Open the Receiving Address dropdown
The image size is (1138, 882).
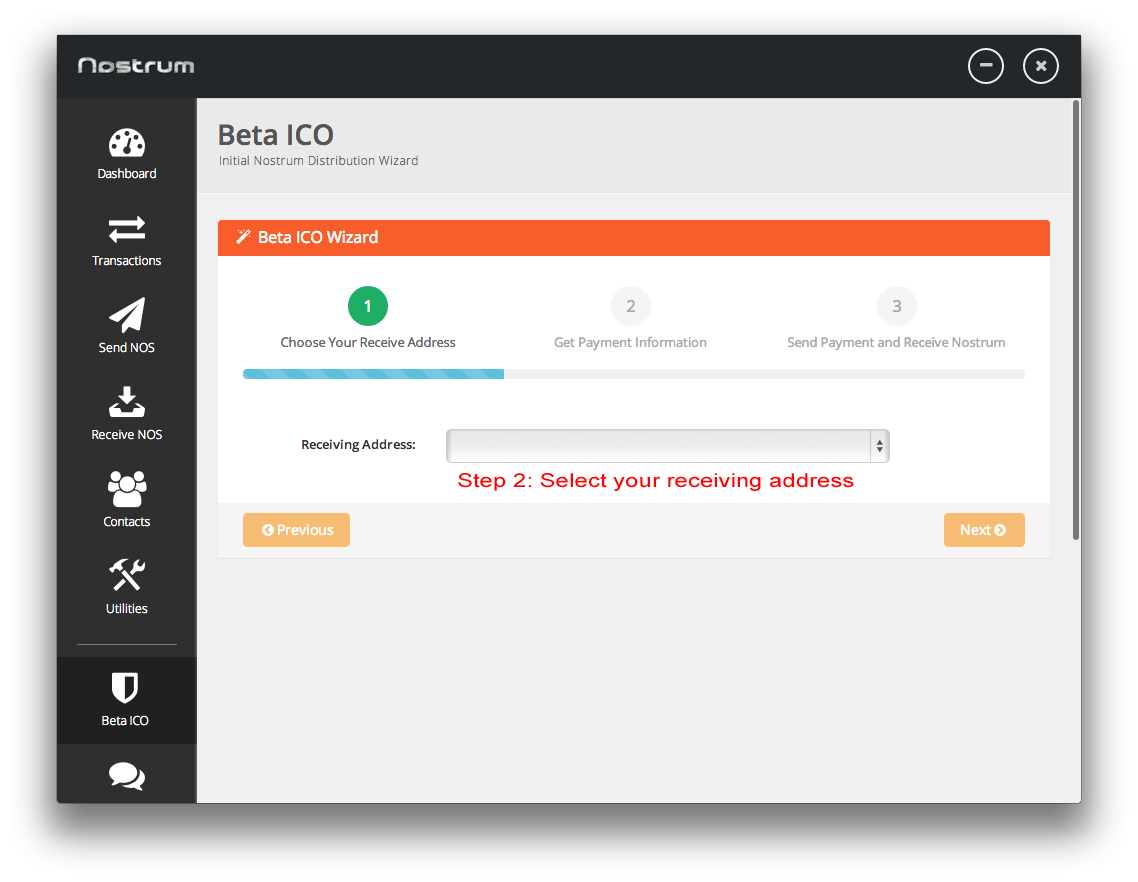[668, 446]
